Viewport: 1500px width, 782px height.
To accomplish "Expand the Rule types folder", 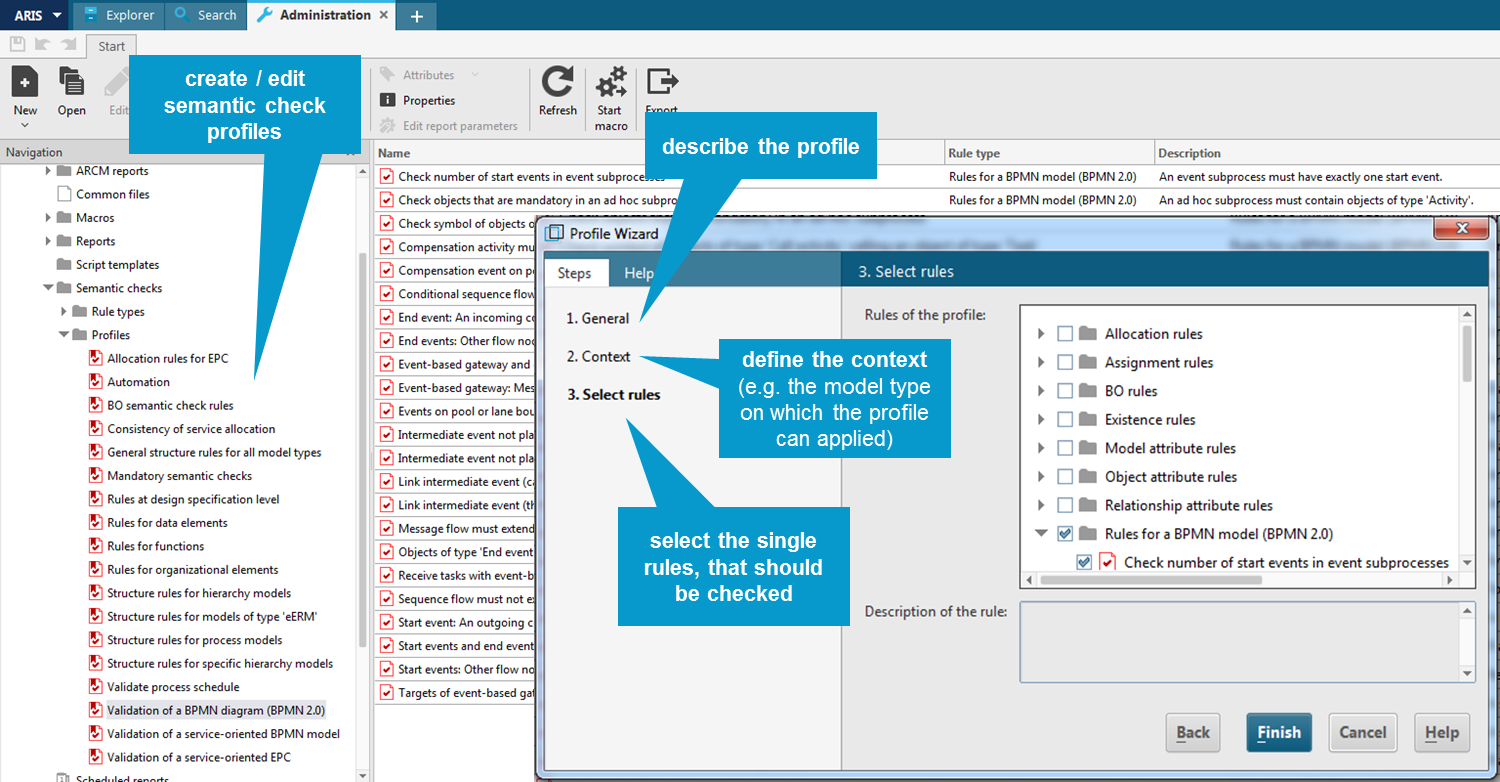I will (64, 311).
